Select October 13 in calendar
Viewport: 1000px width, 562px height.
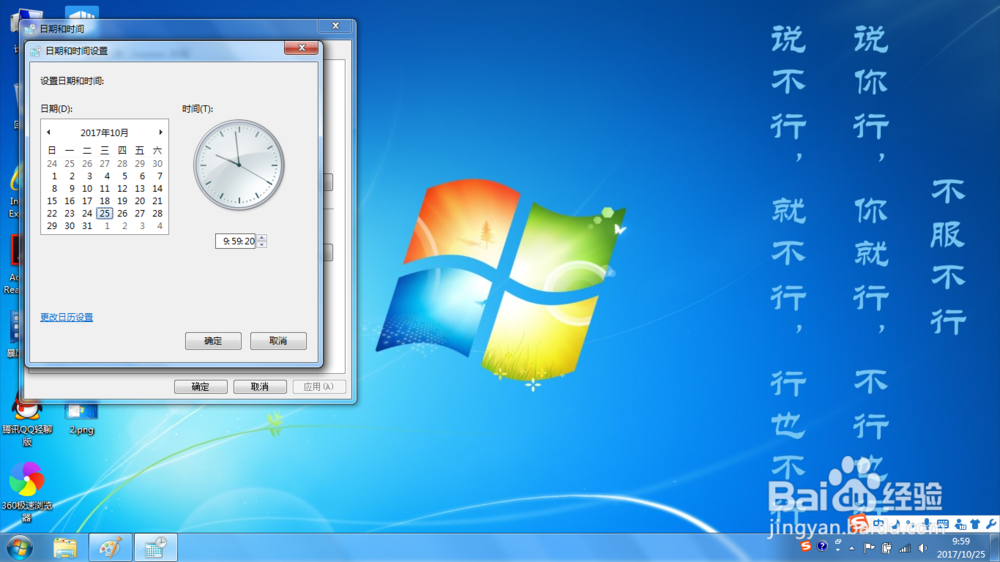(x=140, y=189)
